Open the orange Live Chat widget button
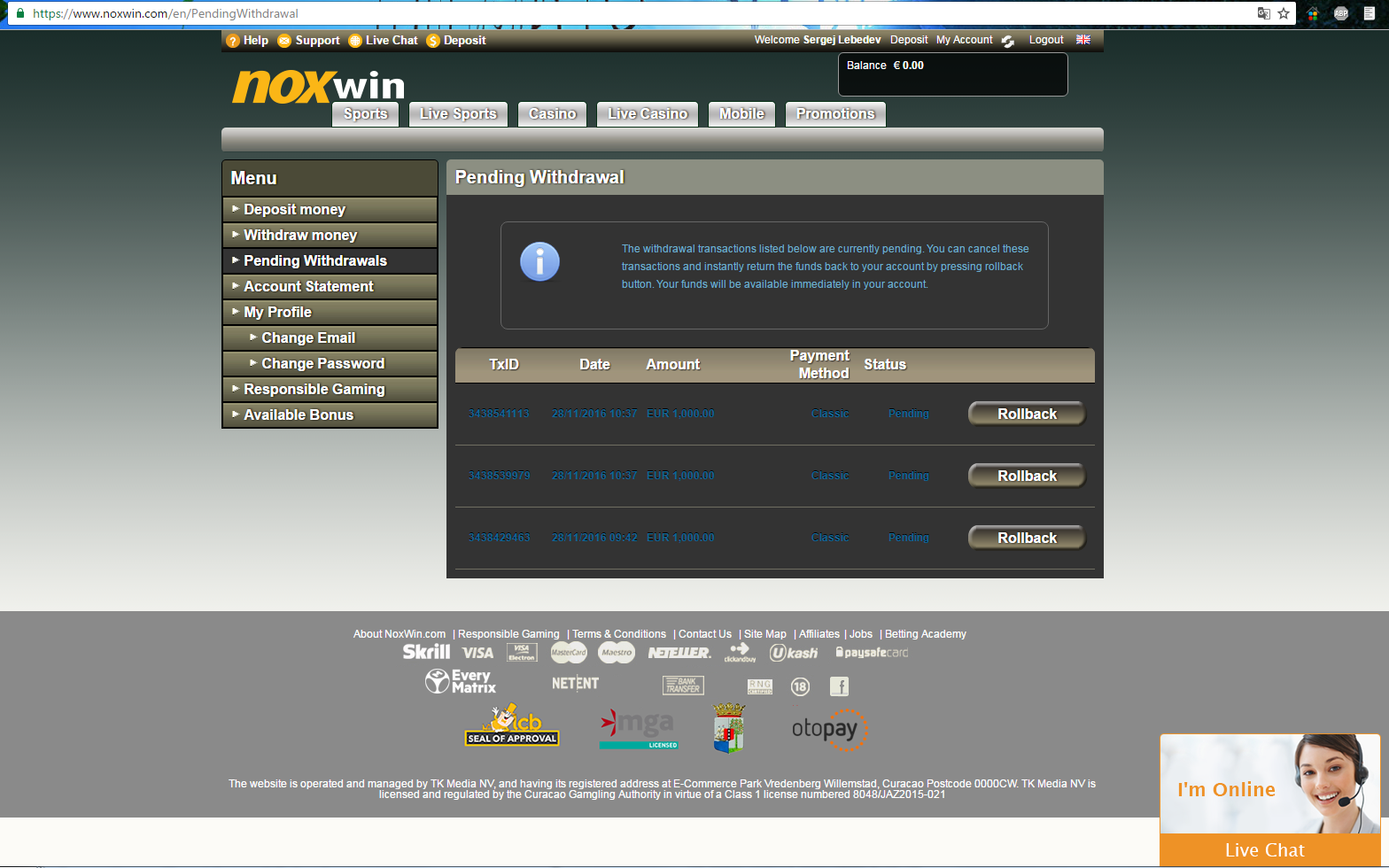Image resolution: width=1389 pixels, height=868 pixels. click(x=1270, y=850)
